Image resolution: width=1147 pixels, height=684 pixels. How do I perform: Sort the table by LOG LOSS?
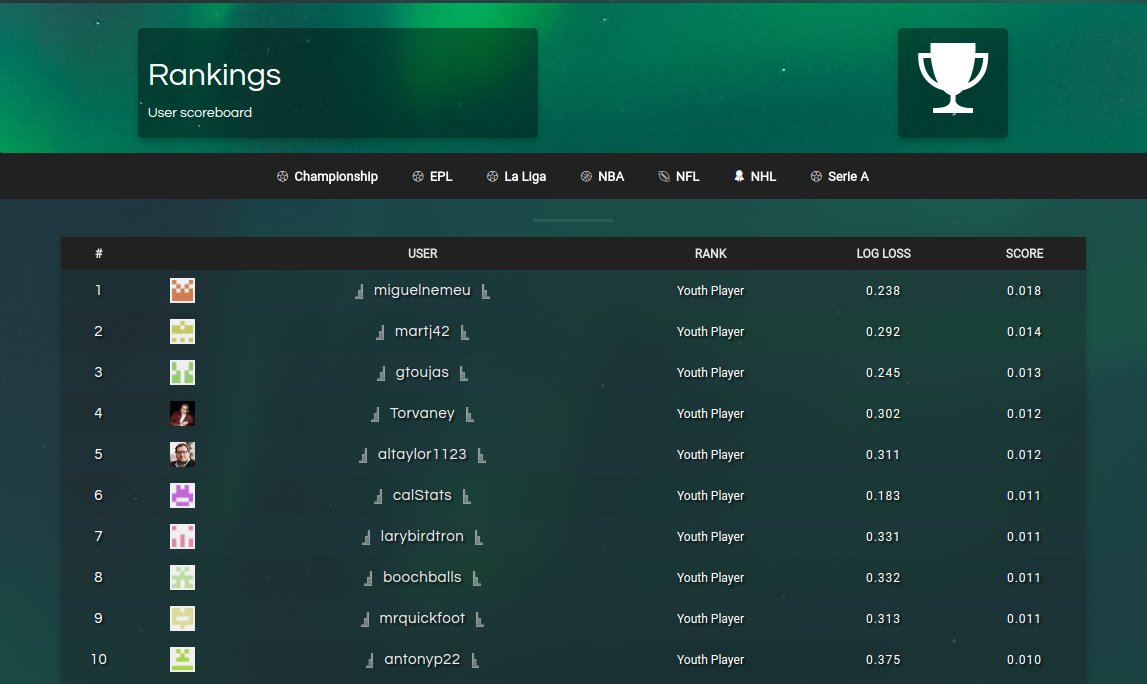pyautogui.click(x=883, y=253)
